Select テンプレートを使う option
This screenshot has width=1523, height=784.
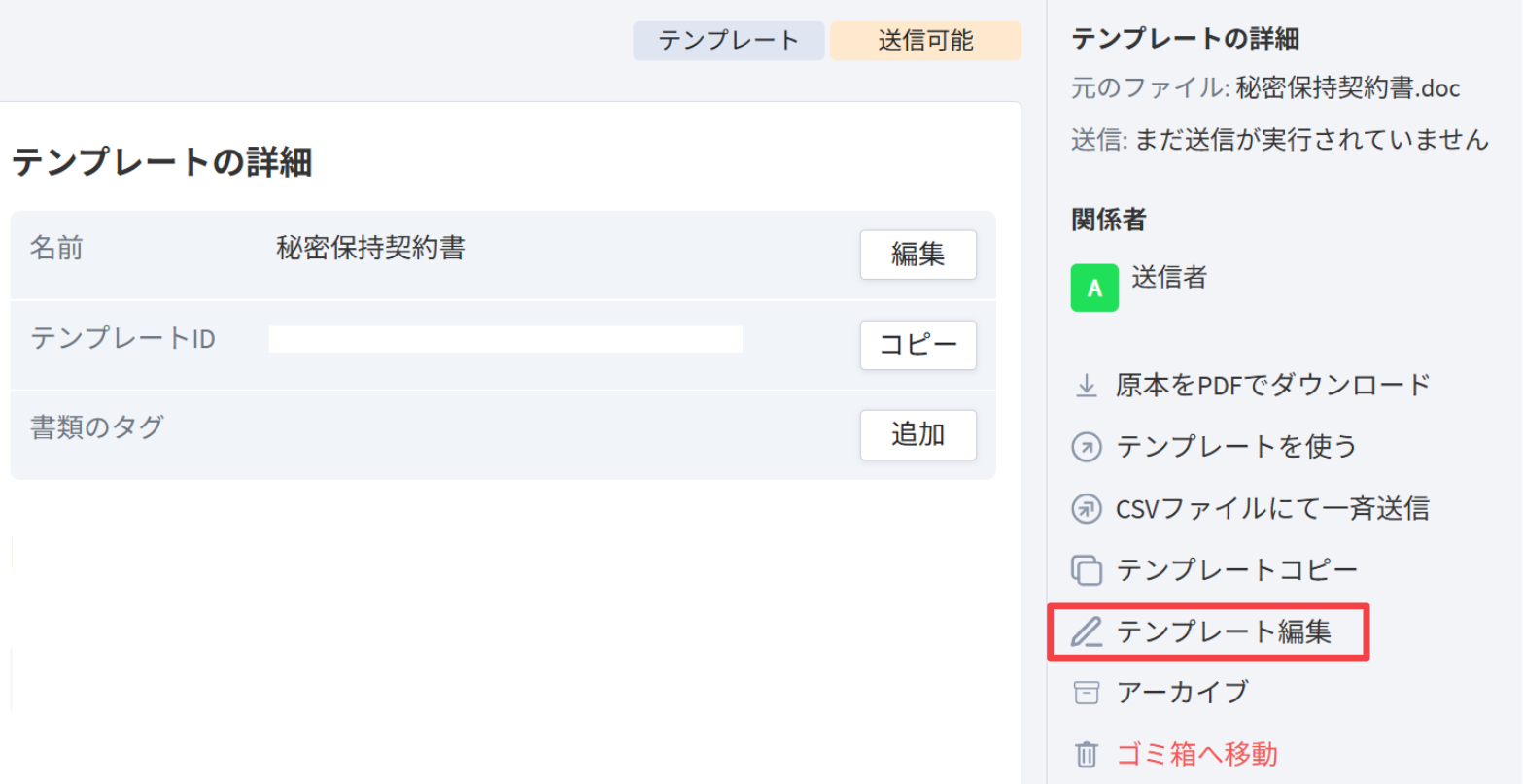coord(1236,447)
